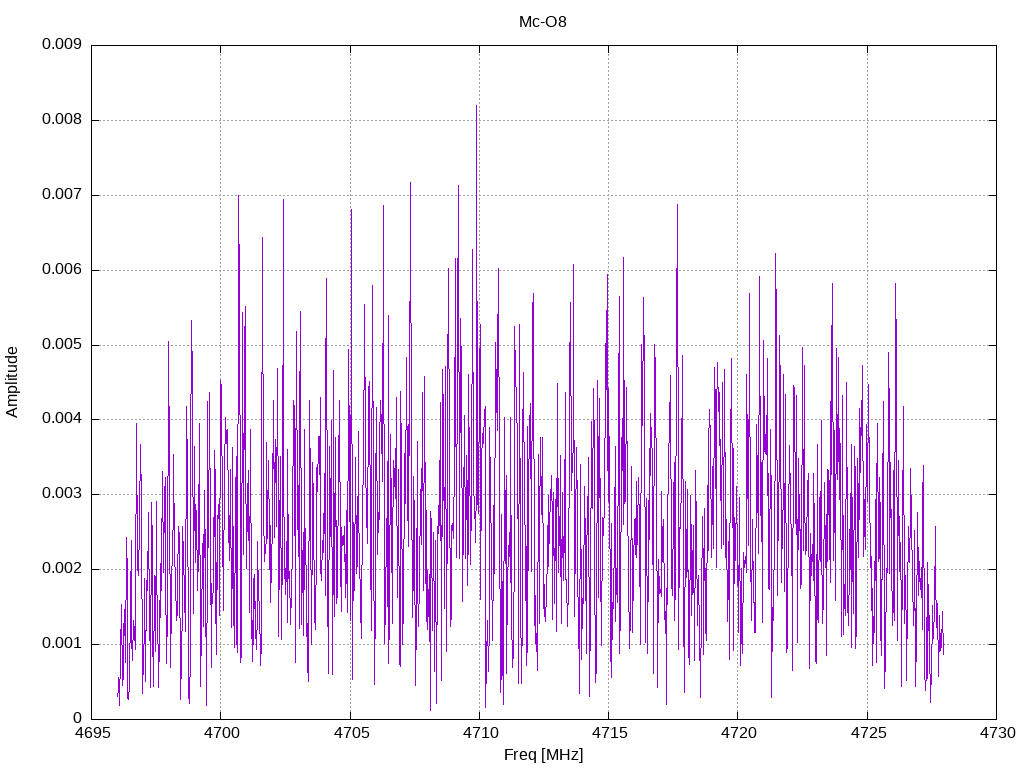Click the x-axis tick label 4720
1024x768 pixels.
click(739, 733)
